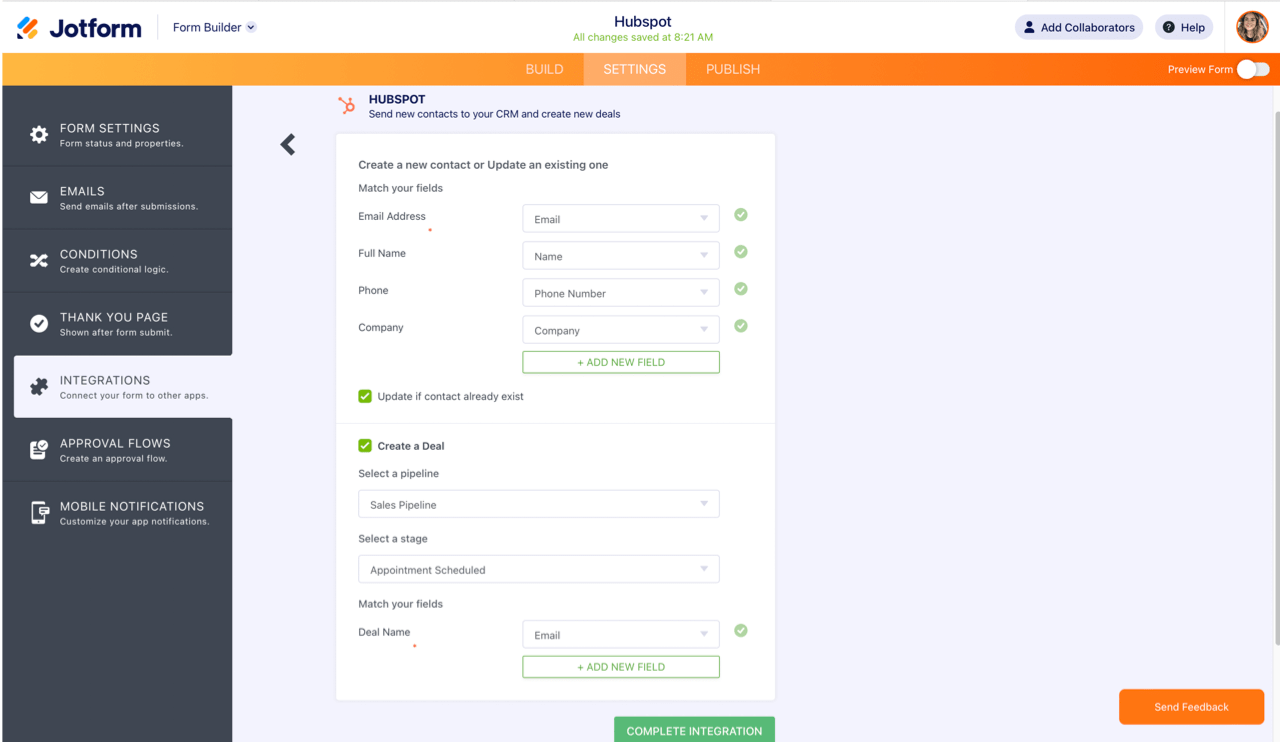Screen dimensions: 1280x742
Task: Uncheck Update if contact already exist
Action: click(365, 396)
